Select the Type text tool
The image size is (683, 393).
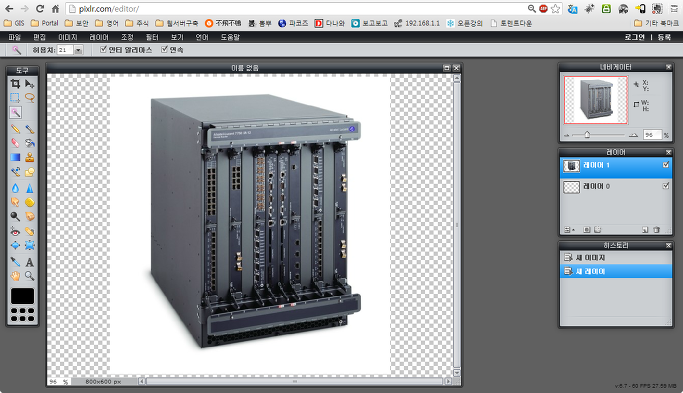pyautogui.click(x=30, y=262)
